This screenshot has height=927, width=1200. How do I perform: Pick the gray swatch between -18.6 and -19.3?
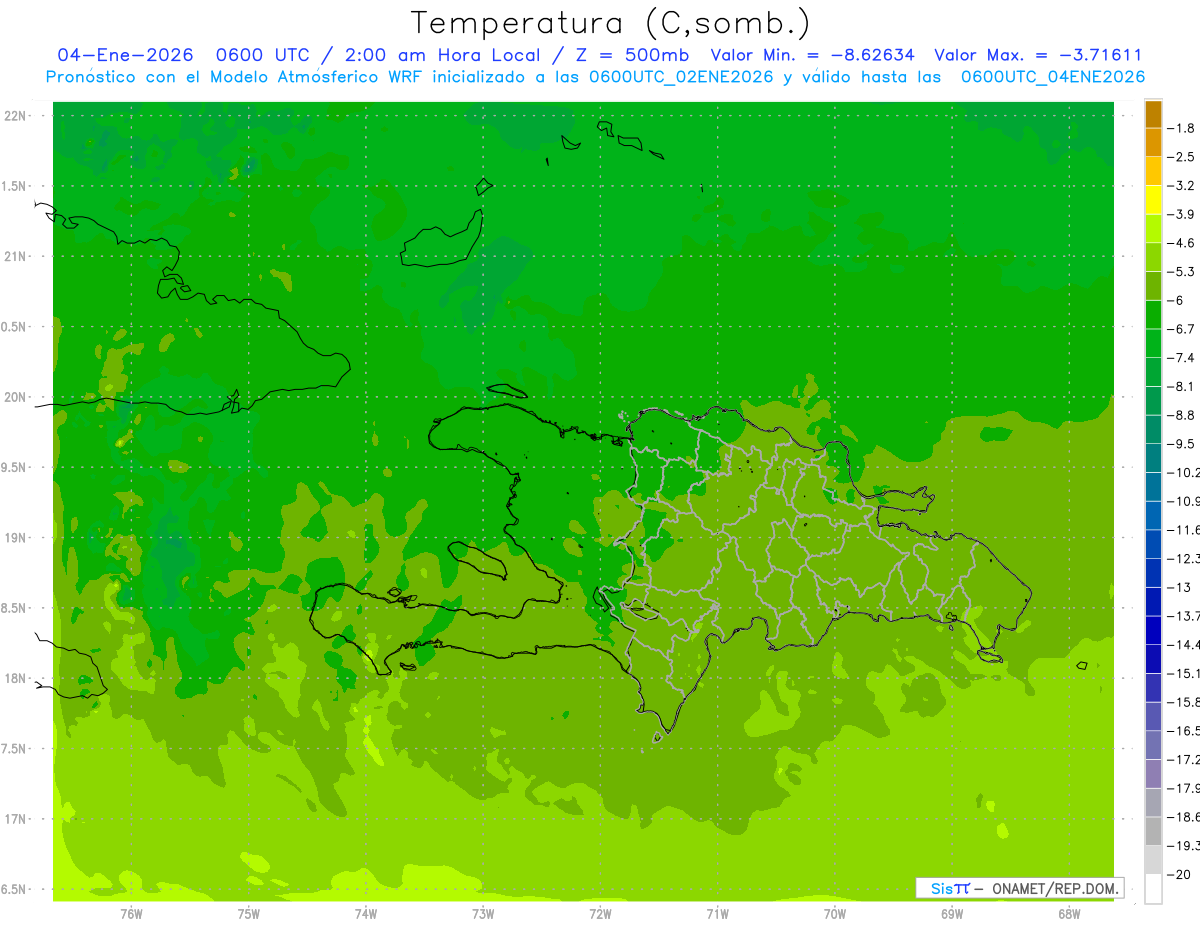pos(1153,832)
